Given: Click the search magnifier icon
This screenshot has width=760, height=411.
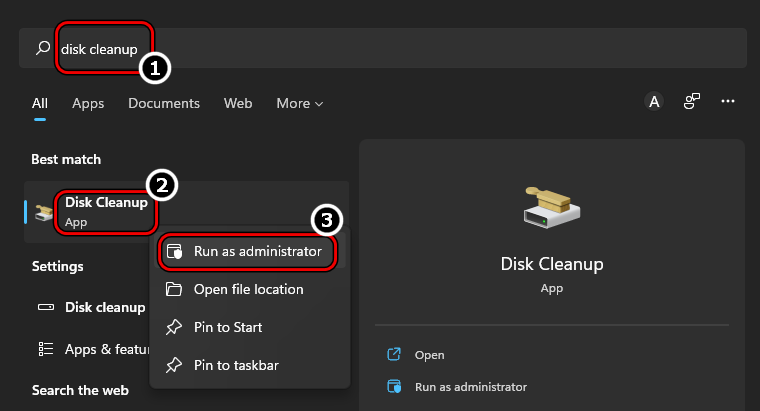Looking at the screenshot, I should click(x=42, y=48).
